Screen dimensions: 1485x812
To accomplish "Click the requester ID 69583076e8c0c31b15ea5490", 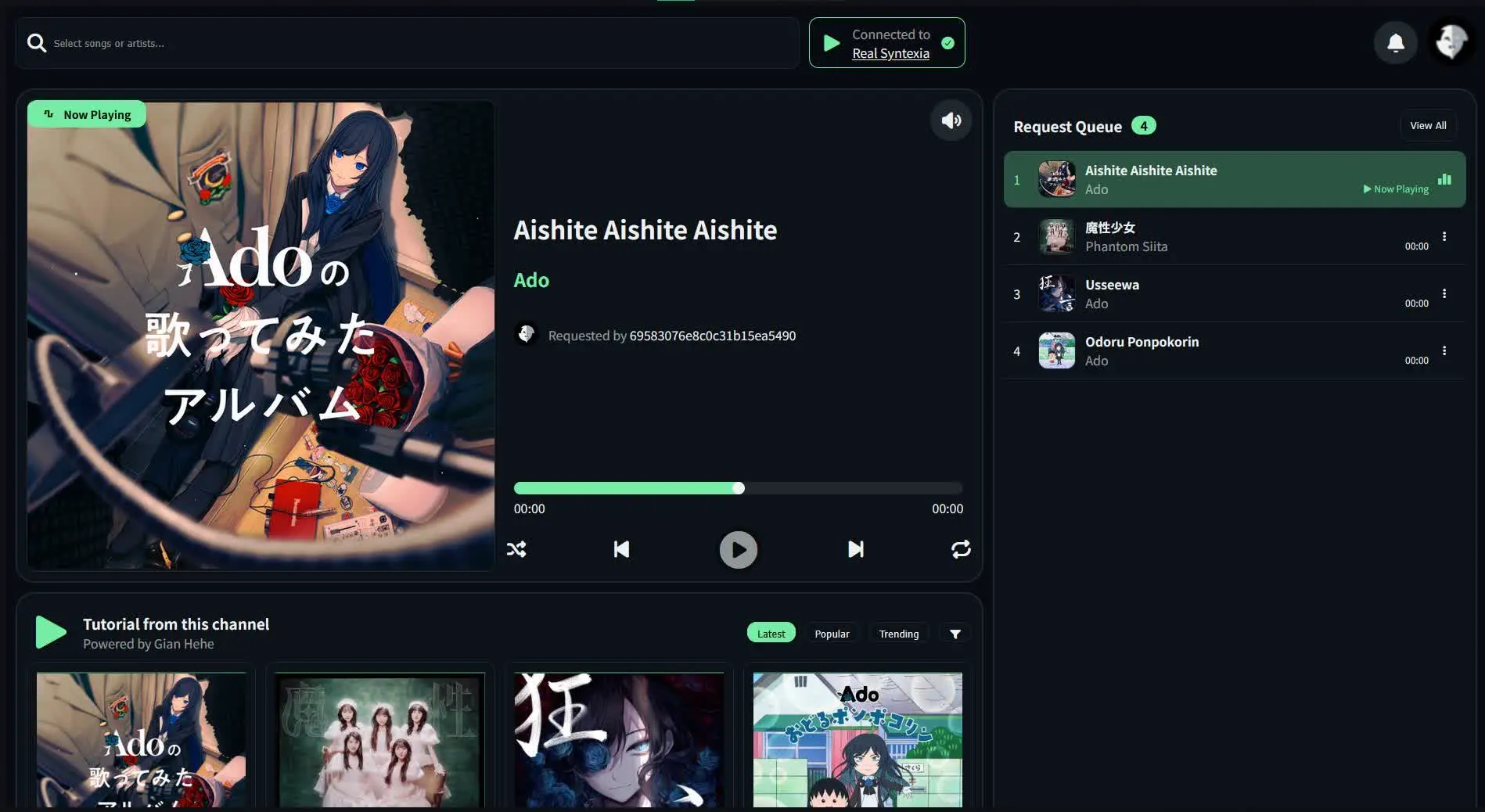I will (x=712, y=336).
